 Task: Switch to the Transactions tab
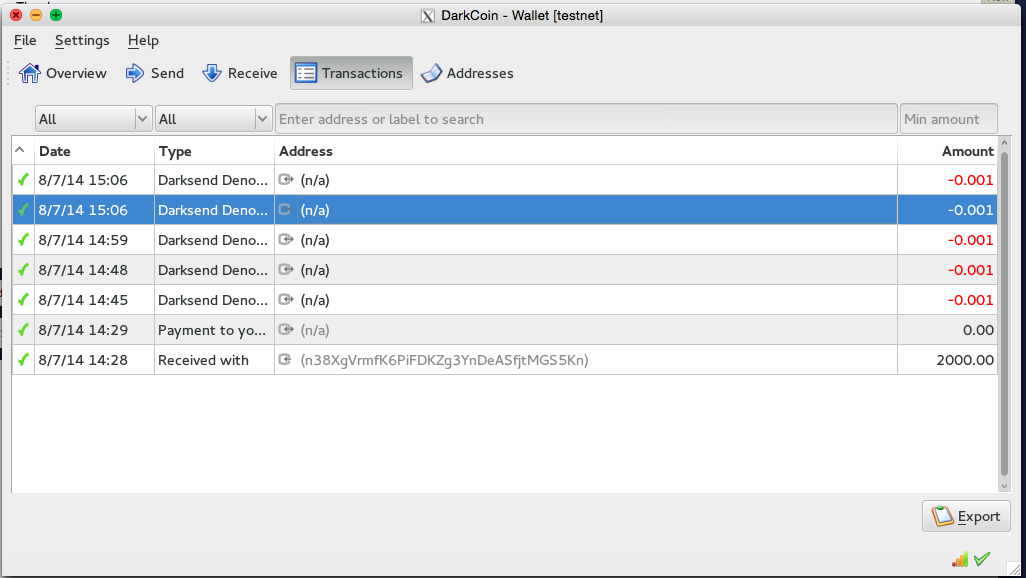(351, 73)
